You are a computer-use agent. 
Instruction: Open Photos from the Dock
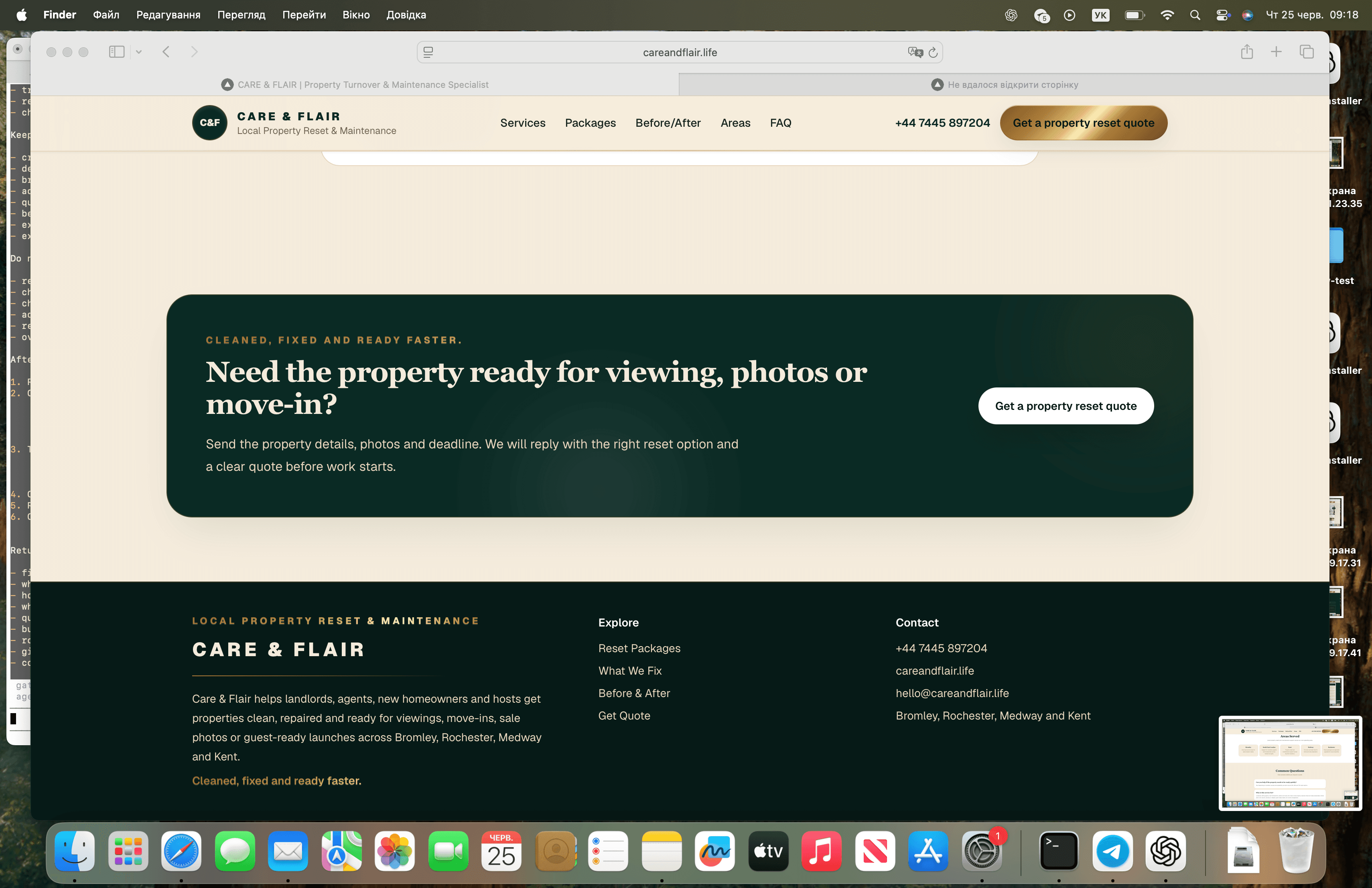(394, 851)
